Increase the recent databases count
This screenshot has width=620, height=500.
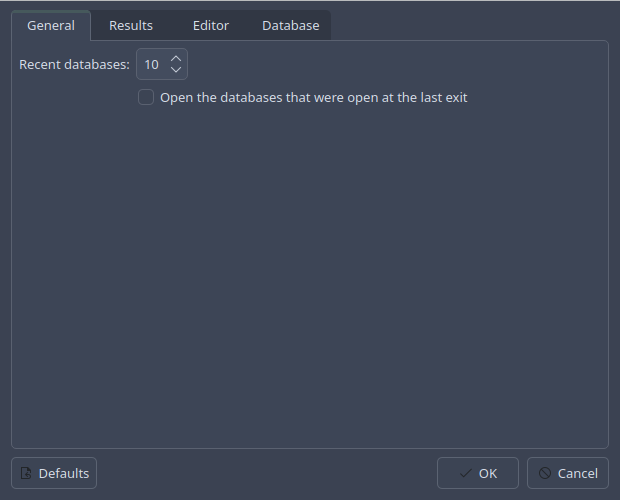[x=176, y=58]
